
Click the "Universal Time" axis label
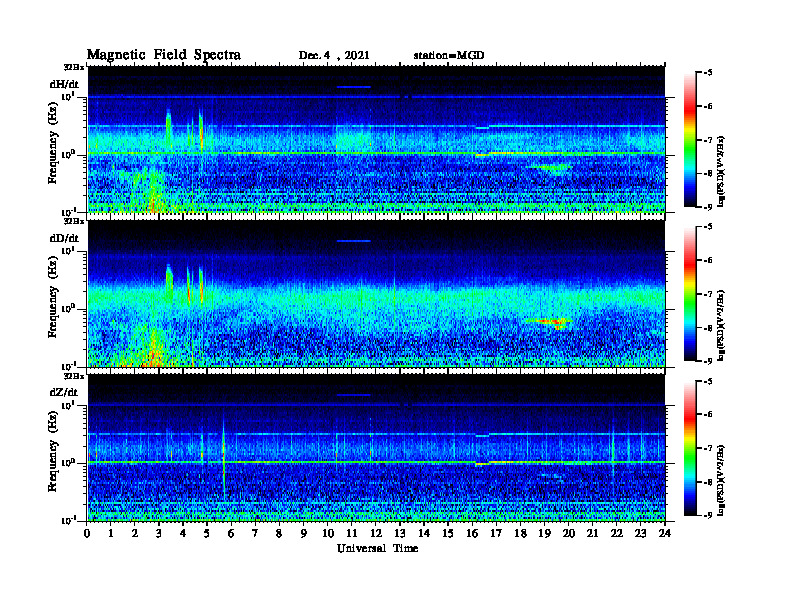click(x=377, y=548)
